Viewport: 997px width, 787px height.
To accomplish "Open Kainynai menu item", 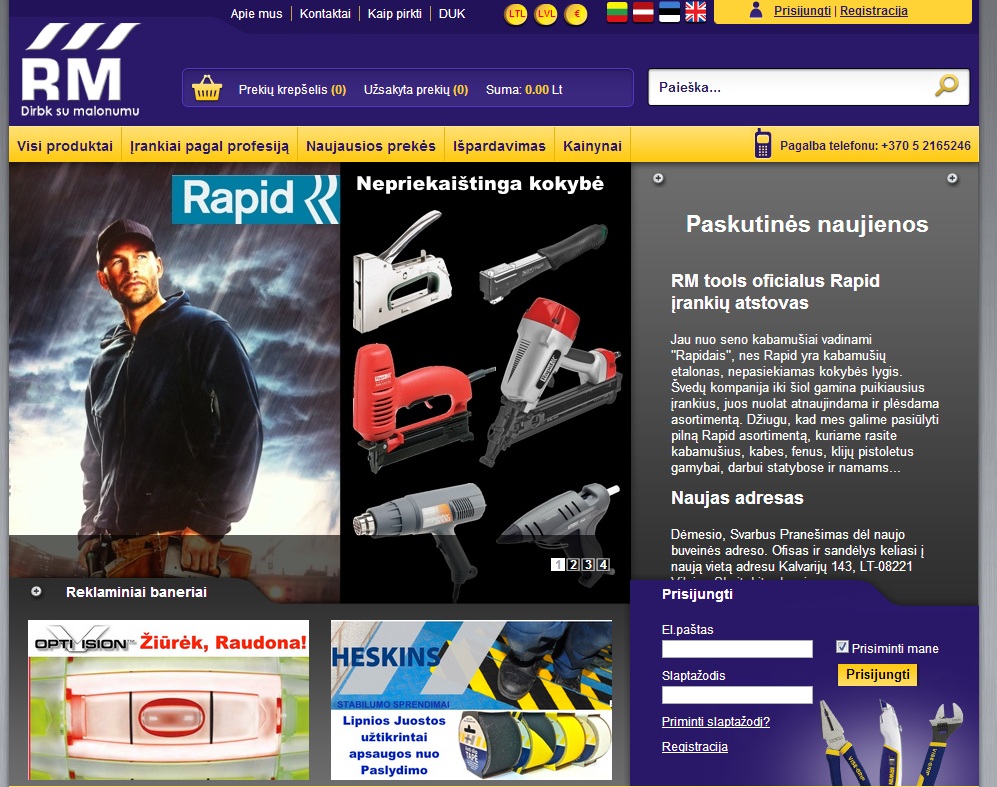I will click(x=593, y=146).
